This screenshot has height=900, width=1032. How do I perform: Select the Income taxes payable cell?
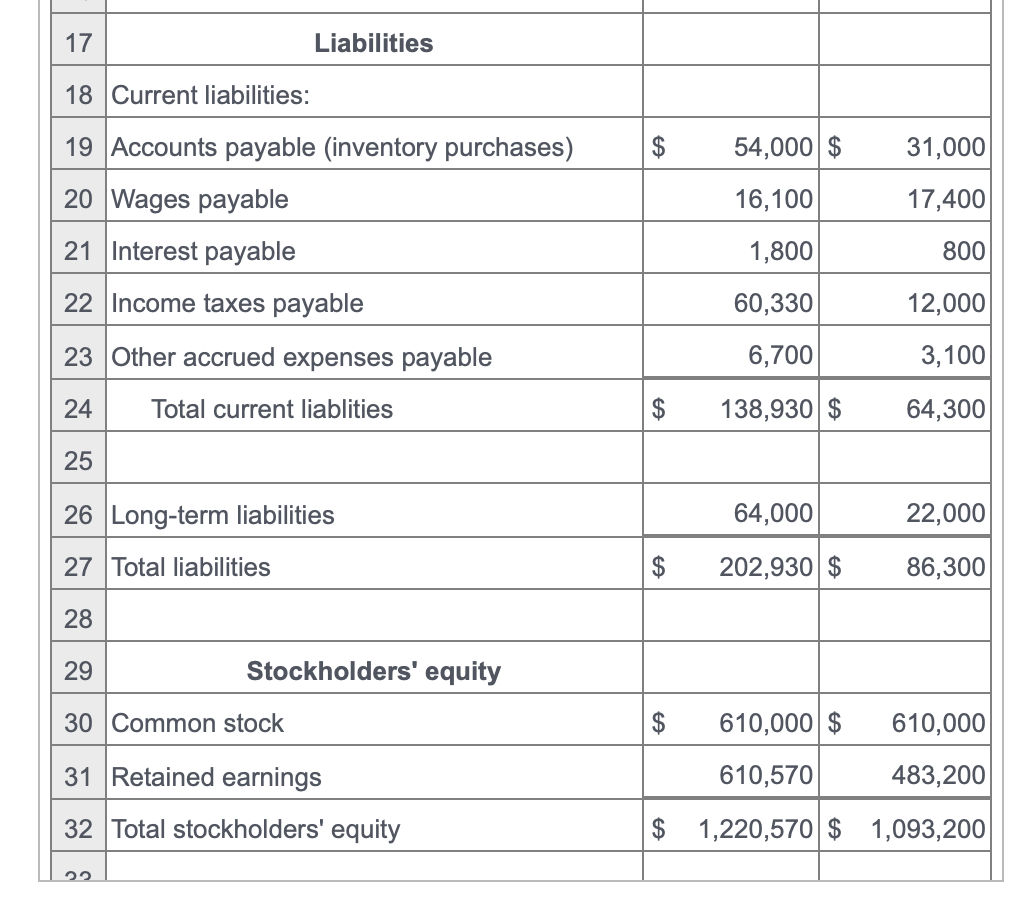coord(237,303)
